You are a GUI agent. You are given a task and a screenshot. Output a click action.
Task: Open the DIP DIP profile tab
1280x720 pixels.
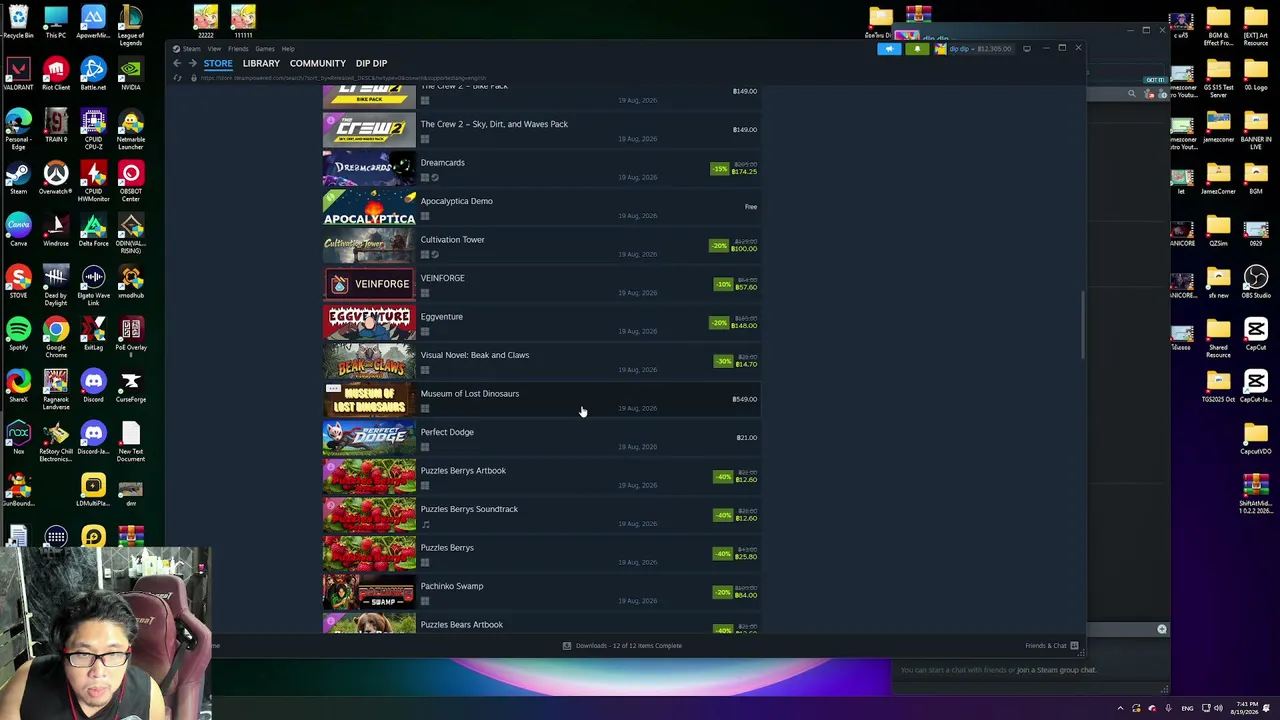coord(371,63)
